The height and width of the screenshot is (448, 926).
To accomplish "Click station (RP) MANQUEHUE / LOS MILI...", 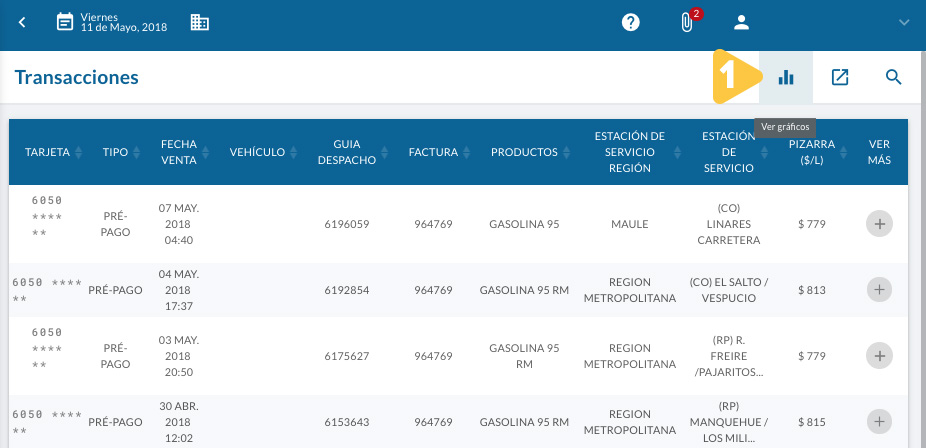I will (x=729, y=423).
